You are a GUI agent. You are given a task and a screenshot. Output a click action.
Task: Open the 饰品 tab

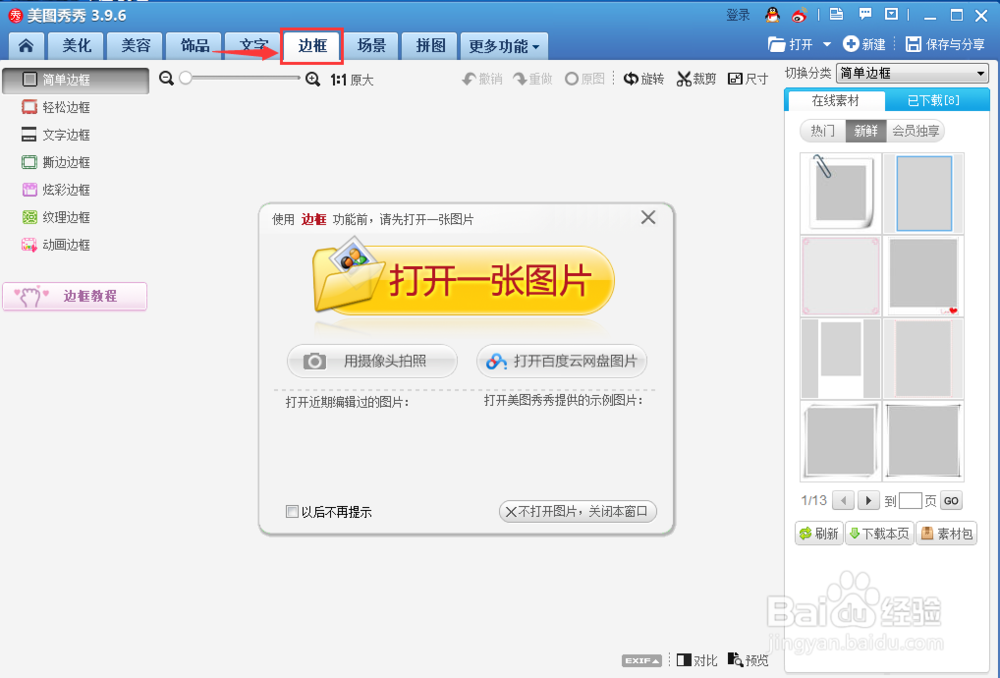coord(195,46)
